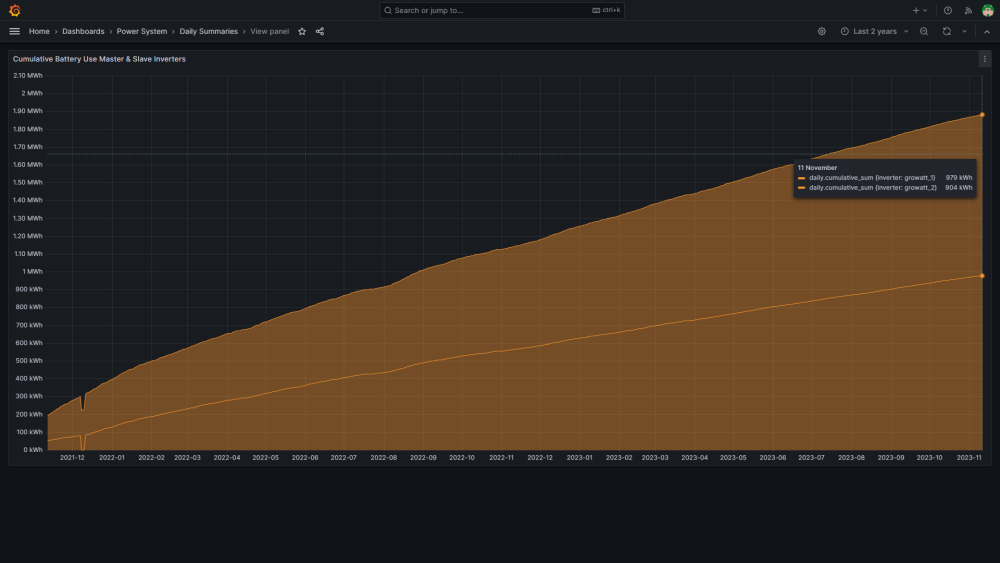This screenshot has height=563, width=1000.
Task: Open the Dashboards breadcrumb
Action: [83, 31]
